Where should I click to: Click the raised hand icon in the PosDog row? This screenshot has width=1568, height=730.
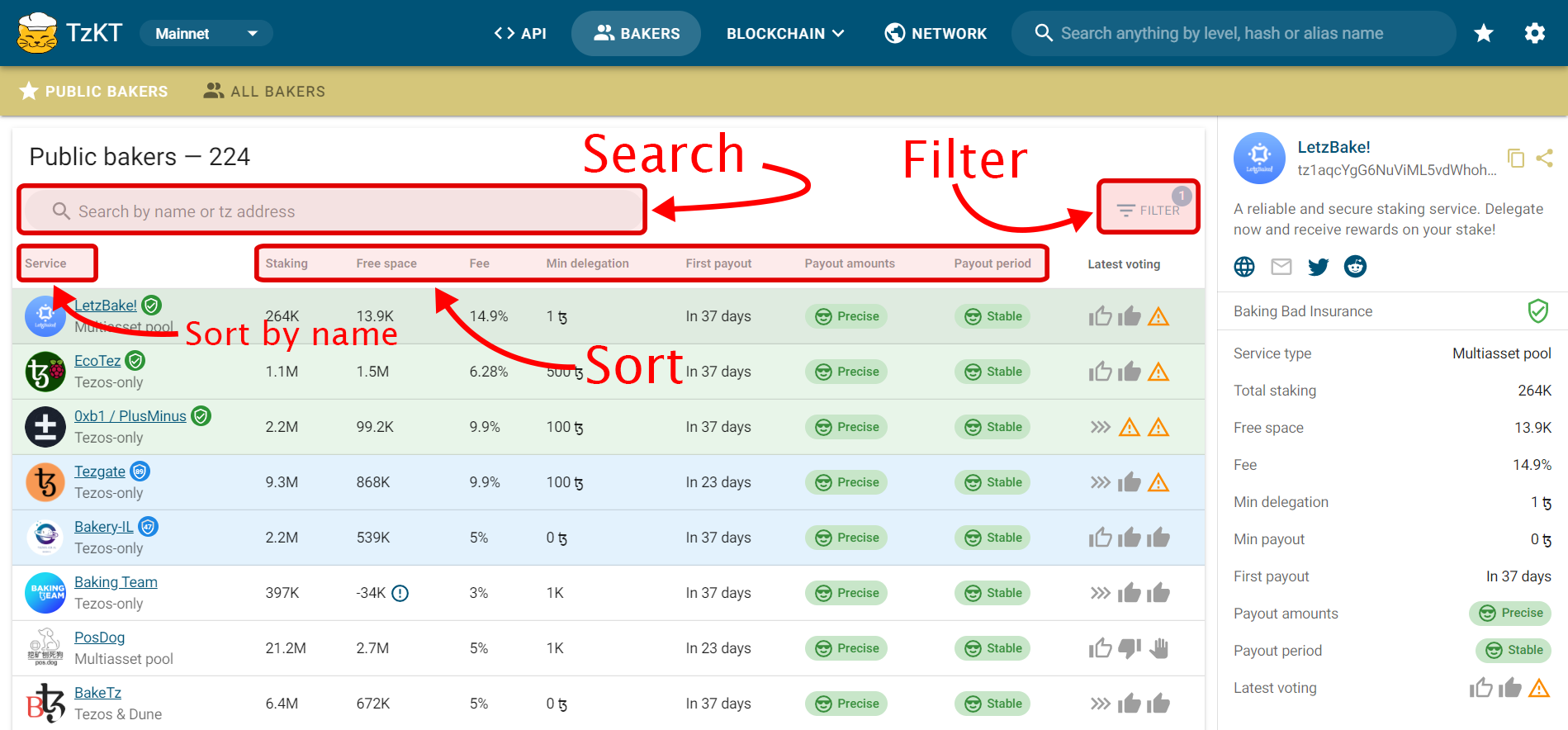click(x=1158, y=648)
